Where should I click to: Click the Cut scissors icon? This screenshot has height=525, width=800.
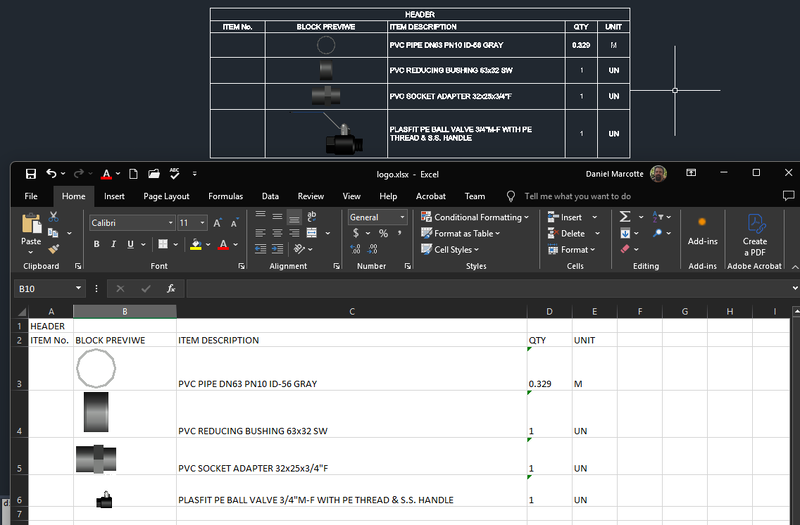[54, 217]
